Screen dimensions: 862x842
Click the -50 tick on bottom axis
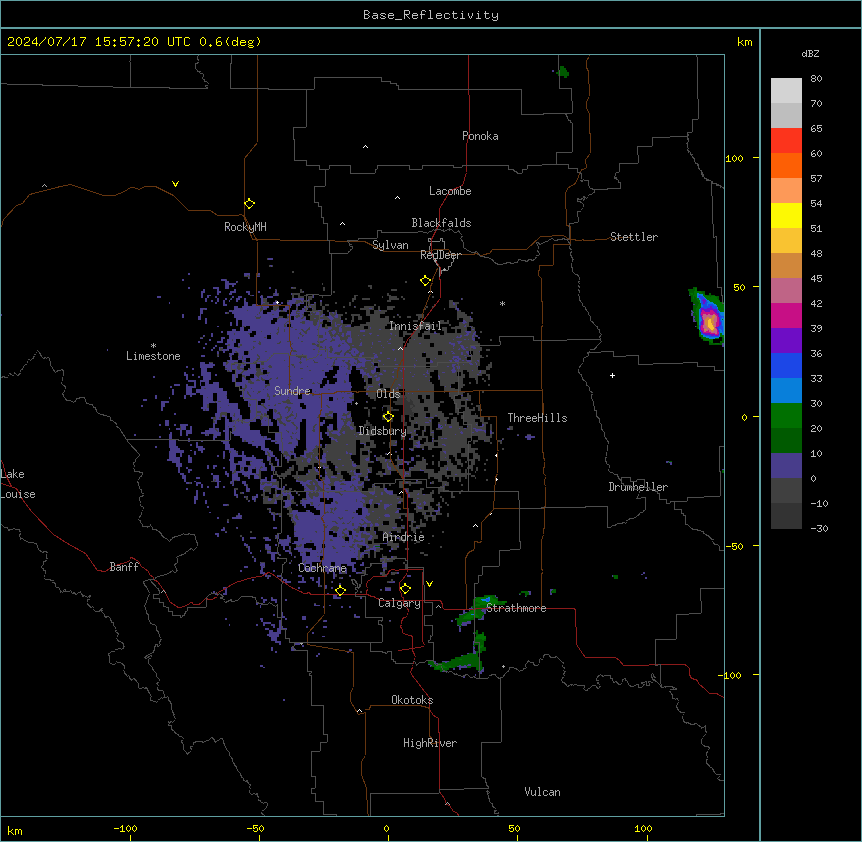256,829
